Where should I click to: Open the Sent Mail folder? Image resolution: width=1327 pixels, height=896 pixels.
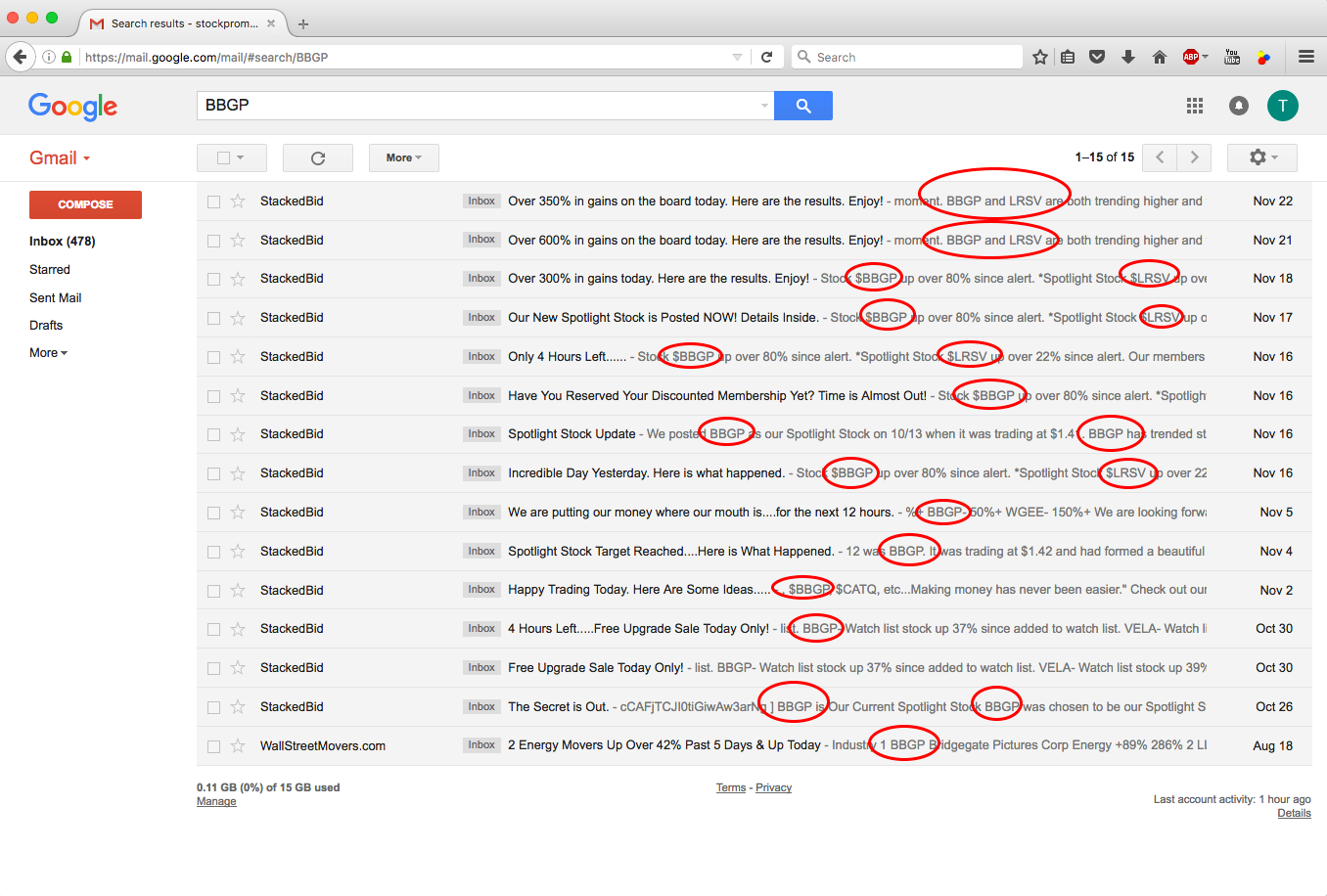tap(56, 297)
